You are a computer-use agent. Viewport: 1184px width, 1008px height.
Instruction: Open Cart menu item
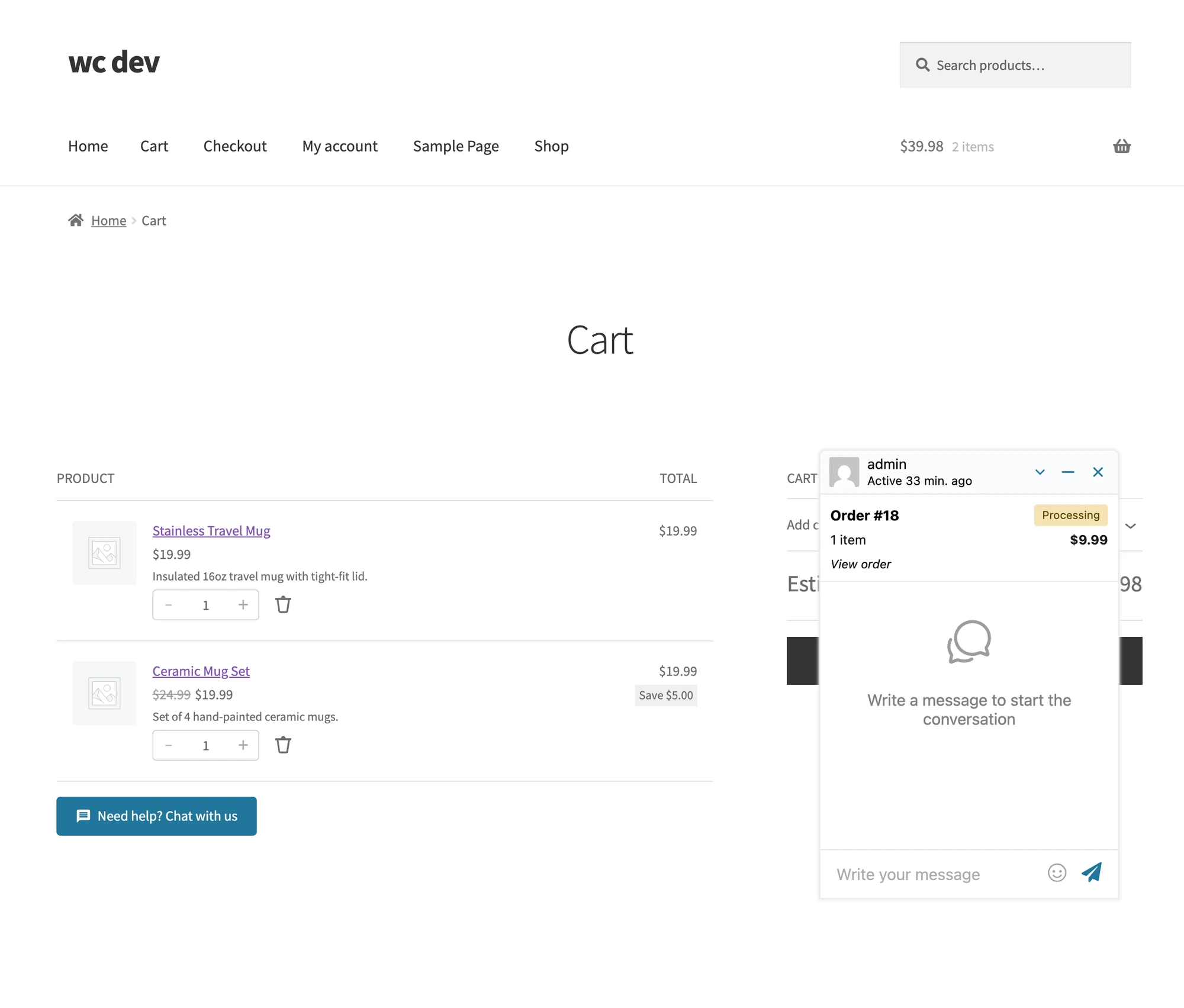coord(154,146)
